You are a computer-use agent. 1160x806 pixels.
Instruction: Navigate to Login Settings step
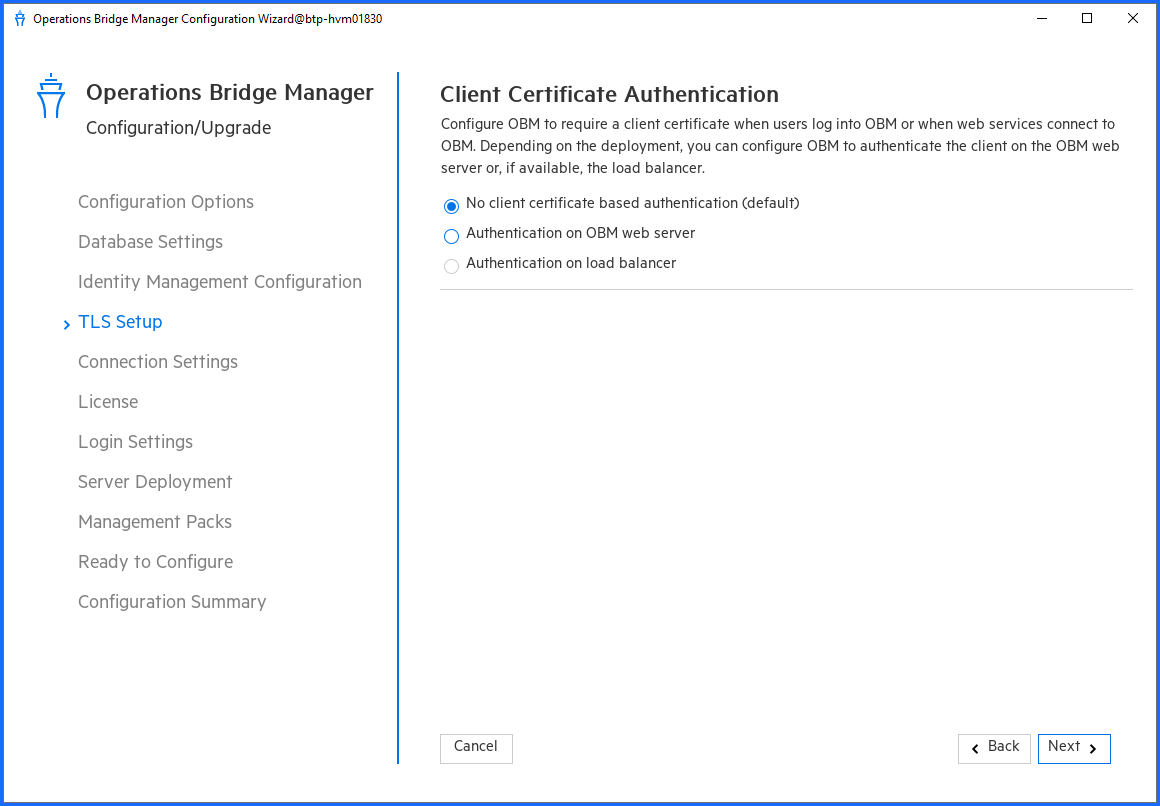pos(135,442)
